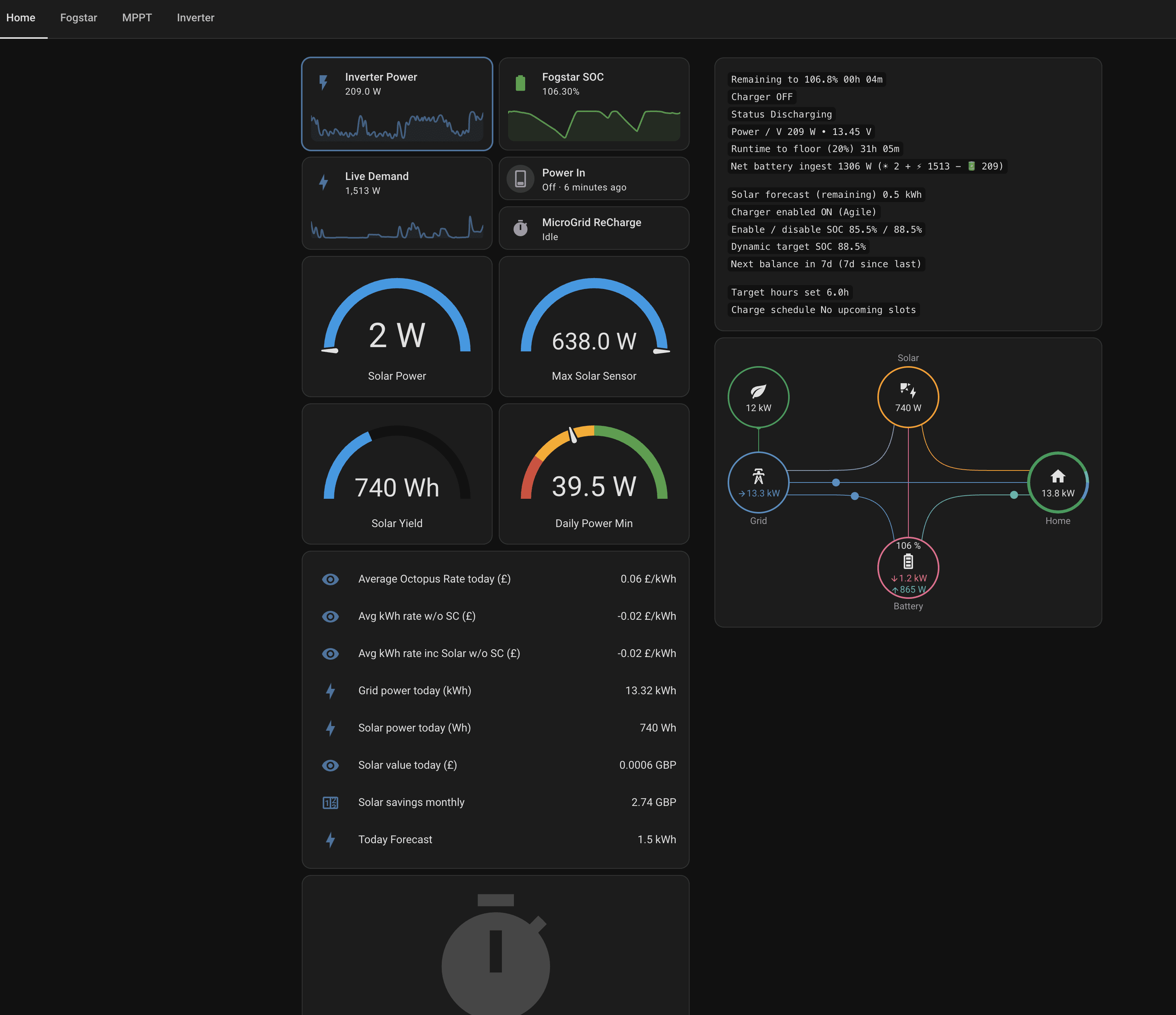The image size is (1176, 1015).
Task: Click the Solar Yield gauge card
Action: (x=397, y=474)
